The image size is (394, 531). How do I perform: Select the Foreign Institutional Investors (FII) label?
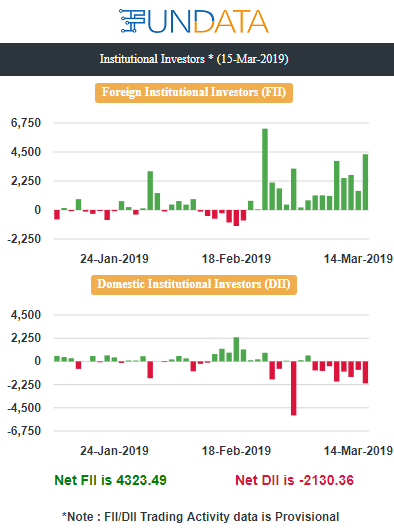coord(194,92)
